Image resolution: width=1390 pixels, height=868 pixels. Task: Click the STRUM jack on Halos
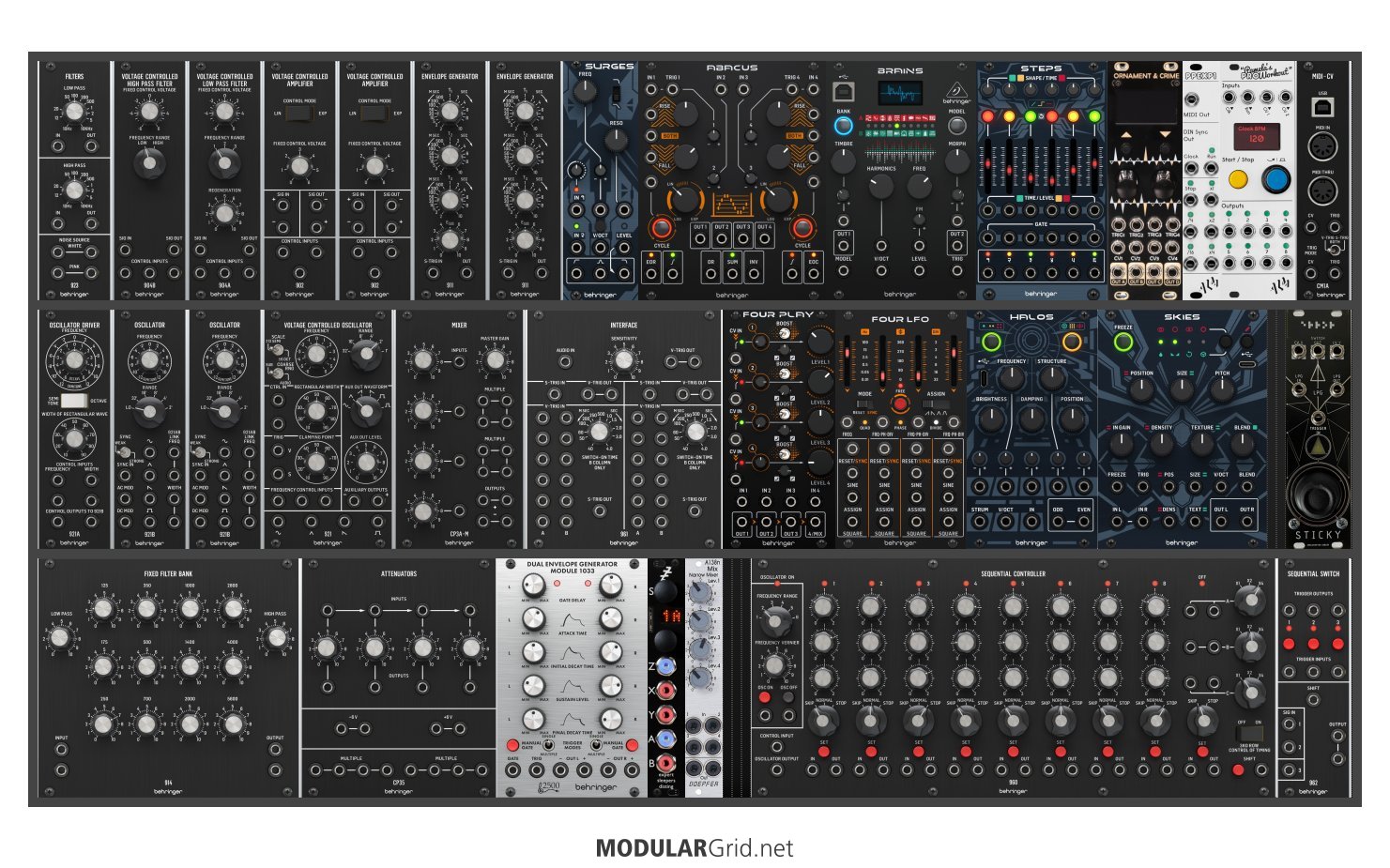[x=979, y=524]
